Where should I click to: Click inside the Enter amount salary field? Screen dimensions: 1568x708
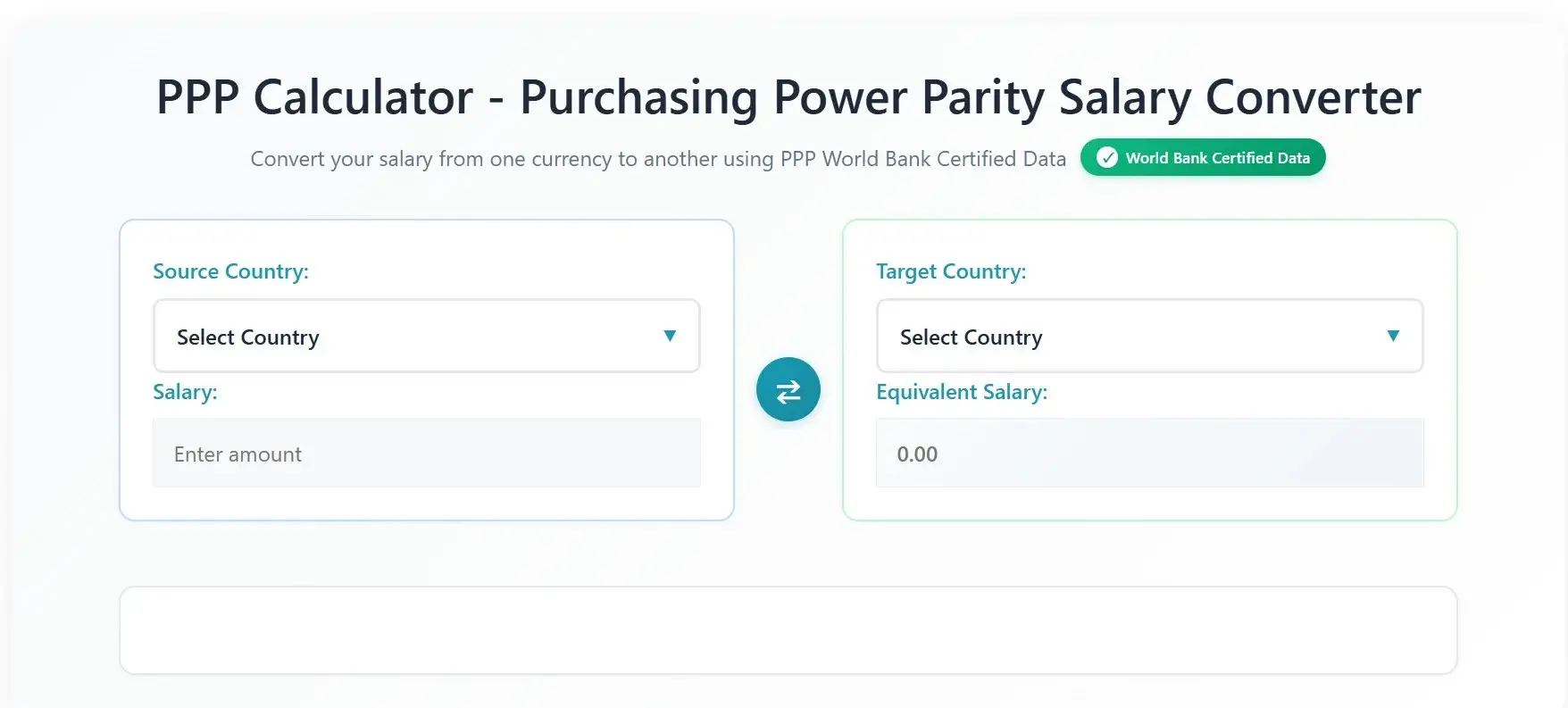coord(426,454)
